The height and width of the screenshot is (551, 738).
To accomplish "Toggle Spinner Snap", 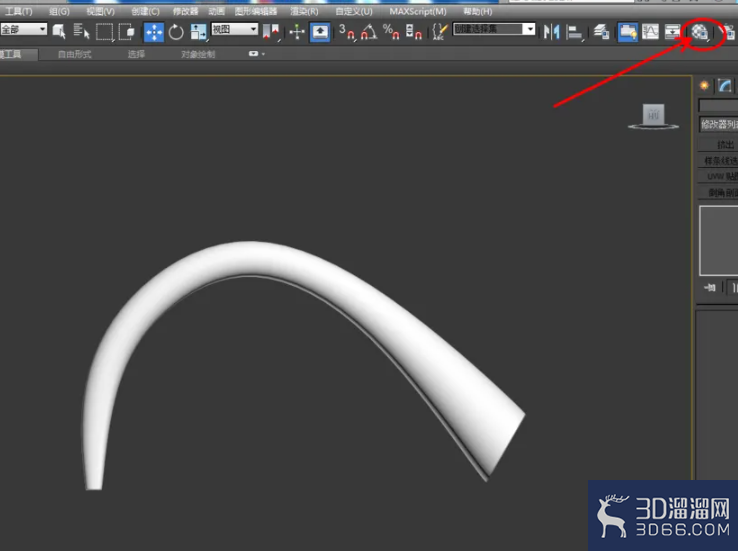I will pos(414,32).
